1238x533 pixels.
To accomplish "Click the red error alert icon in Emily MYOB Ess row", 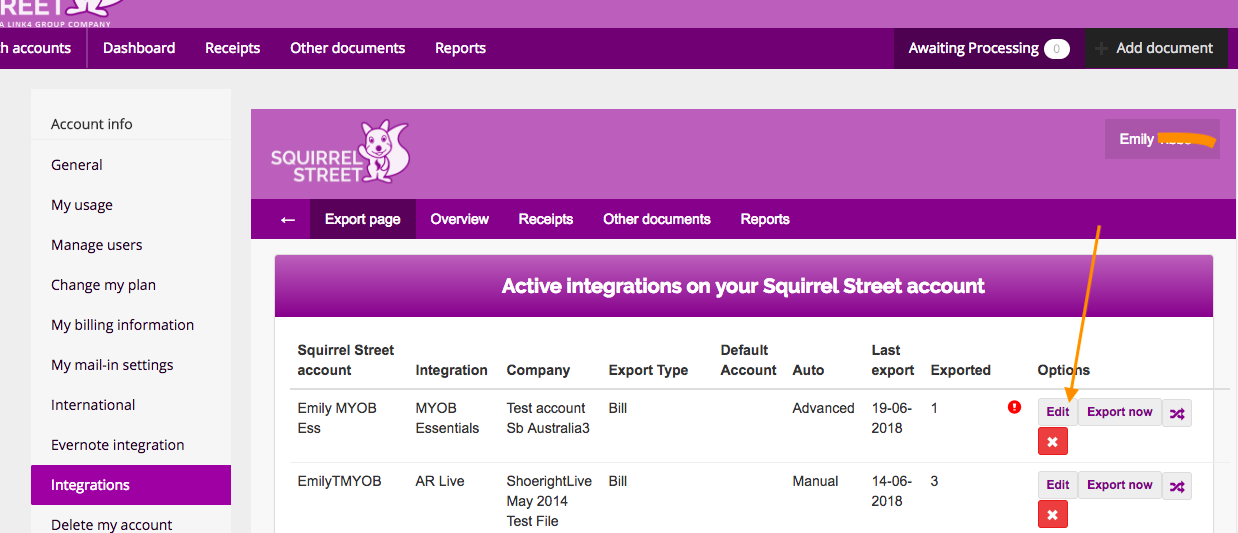I will tap(1015, 407).
